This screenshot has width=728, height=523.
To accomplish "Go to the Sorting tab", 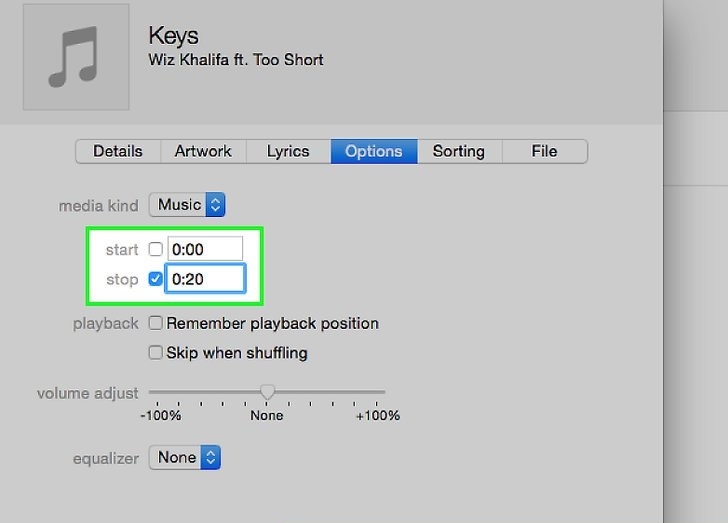I will pos(459,151).
